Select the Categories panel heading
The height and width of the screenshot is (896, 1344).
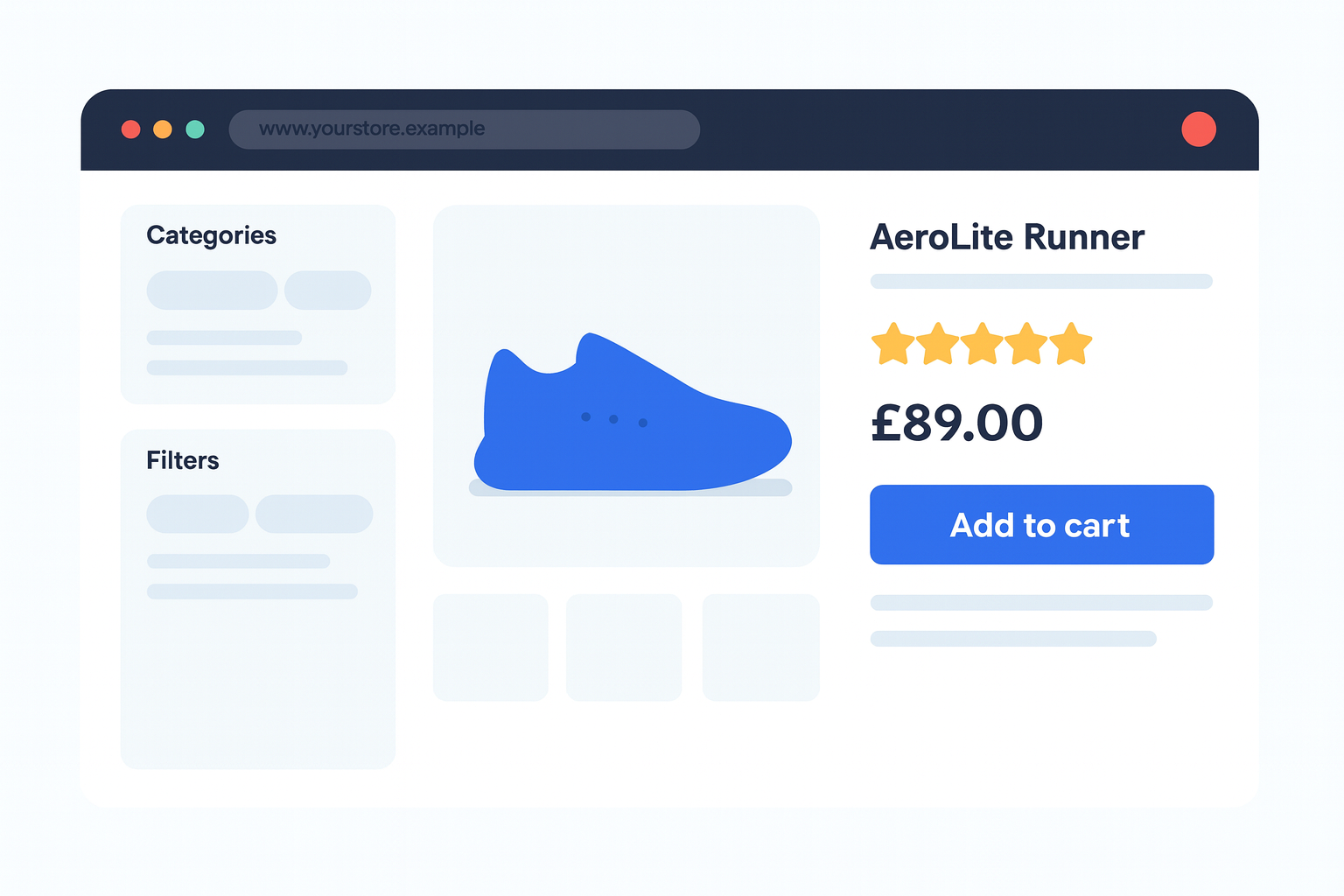click(x=211, y=234)
